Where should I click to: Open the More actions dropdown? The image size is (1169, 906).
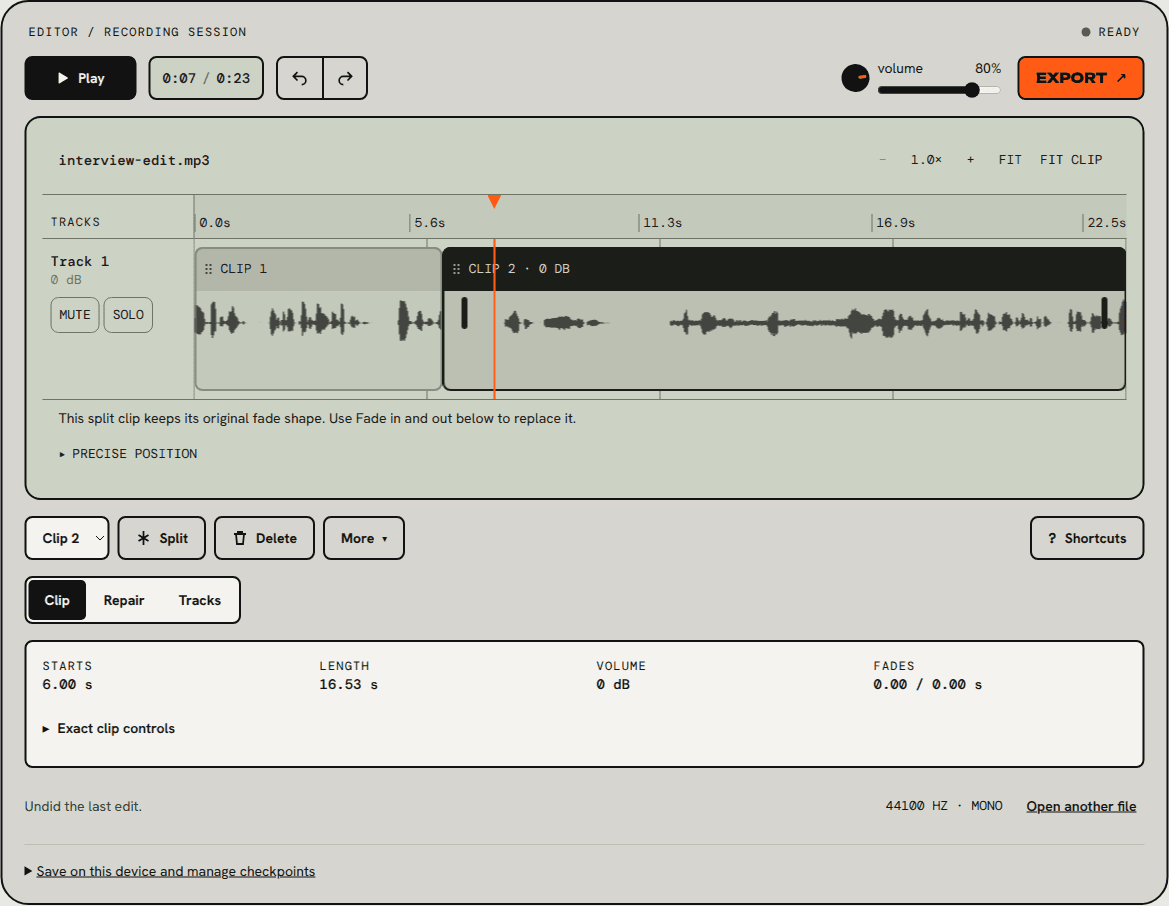pos(364,538)
